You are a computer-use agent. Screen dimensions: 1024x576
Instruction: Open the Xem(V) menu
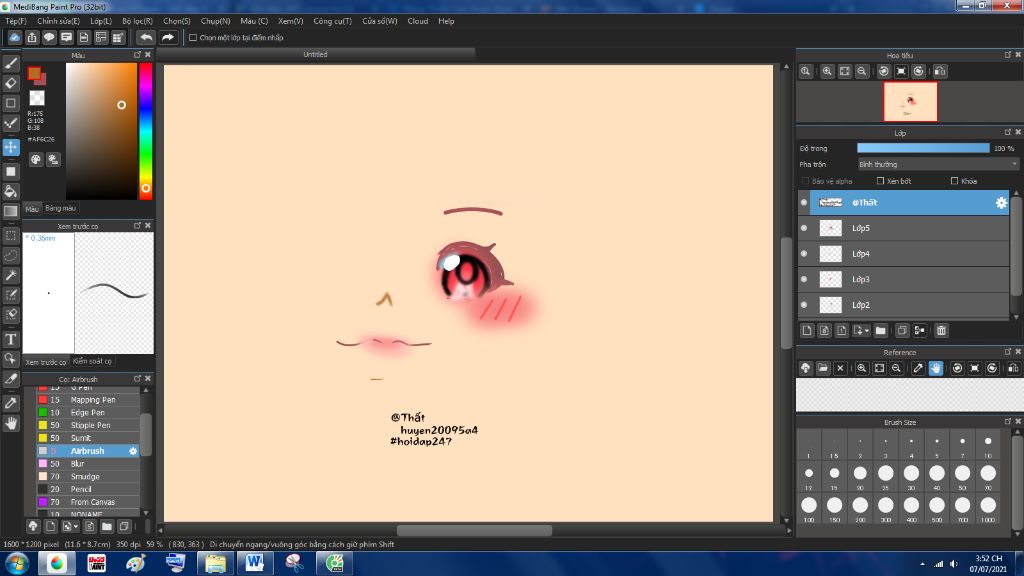tap(291, 21)
